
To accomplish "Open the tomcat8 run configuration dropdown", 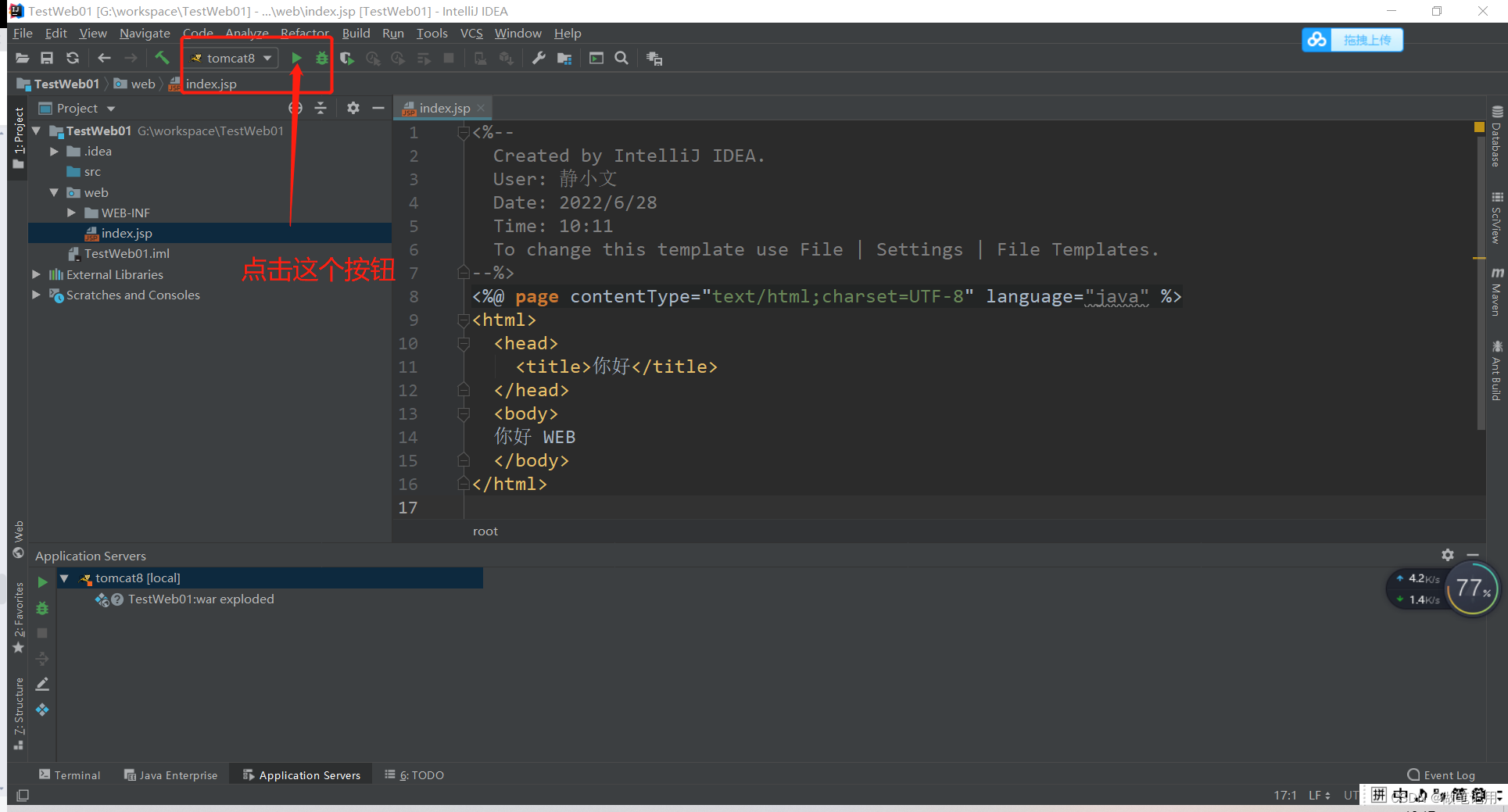I will pos(231,58).
